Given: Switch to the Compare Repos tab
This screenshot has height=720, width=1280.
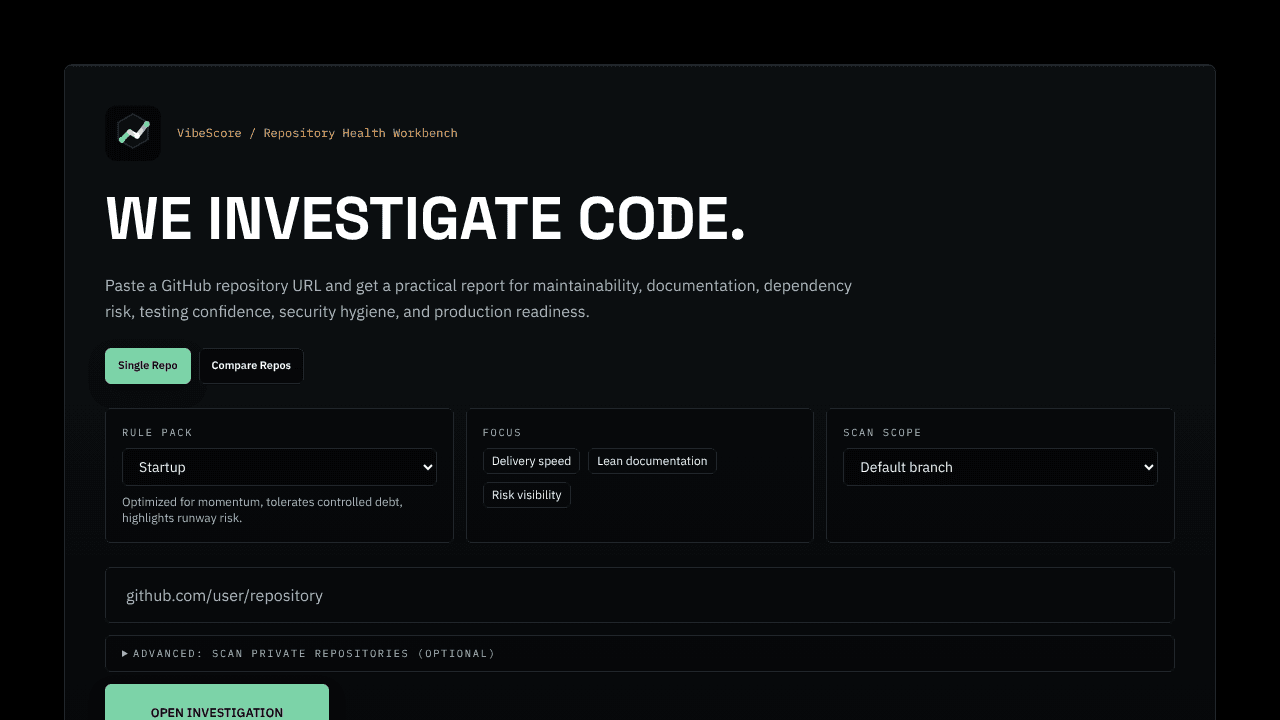Looking at the screenshot, I should tap(251, 366).
